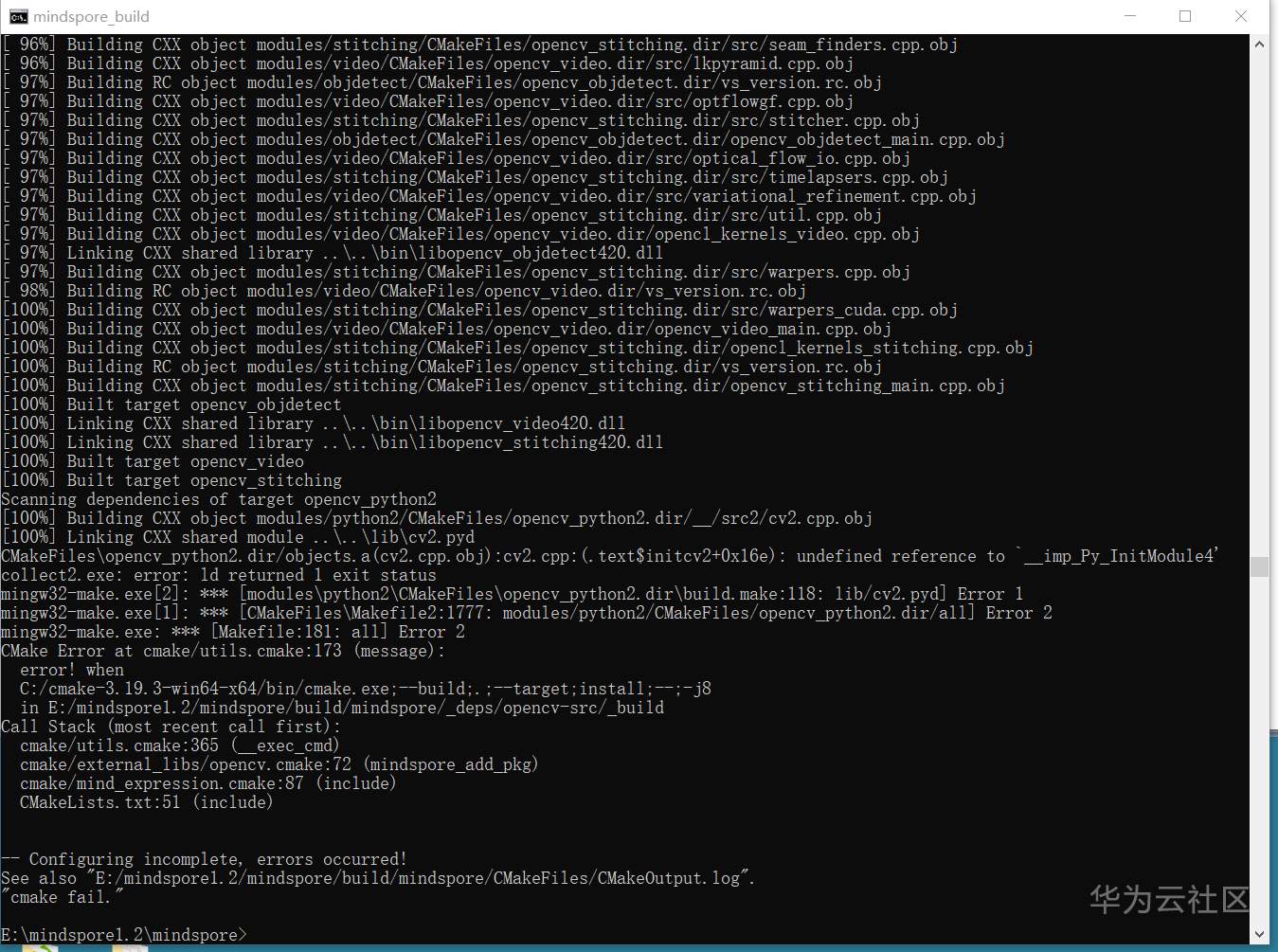Click "Scanning dependencies of target opencv_python2"
Image resolution: width=1278 pixels, height=952 pixels.
tap(219, 499)
